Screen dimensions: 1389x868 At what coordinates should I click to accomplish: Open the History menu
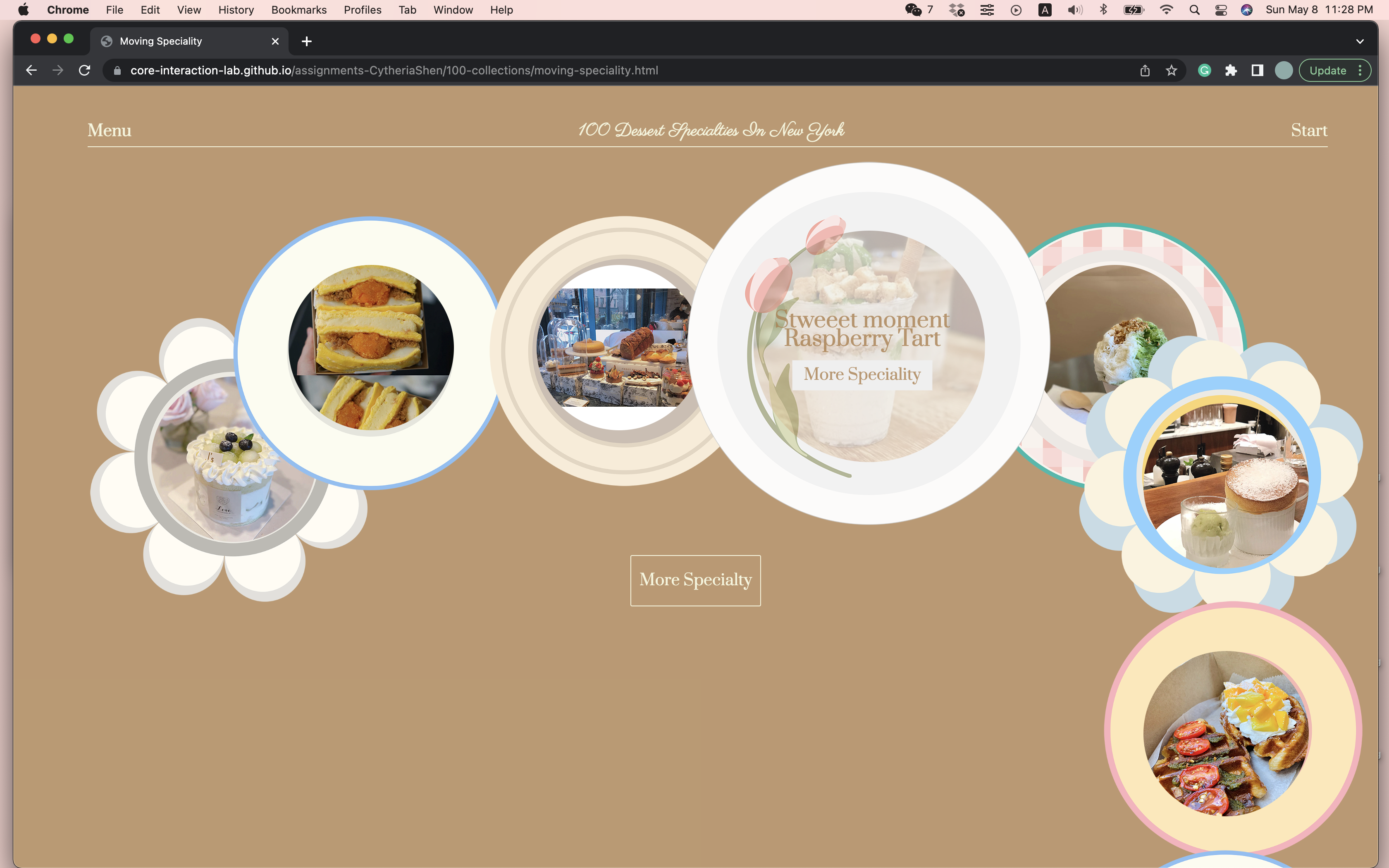coord(236,10)
